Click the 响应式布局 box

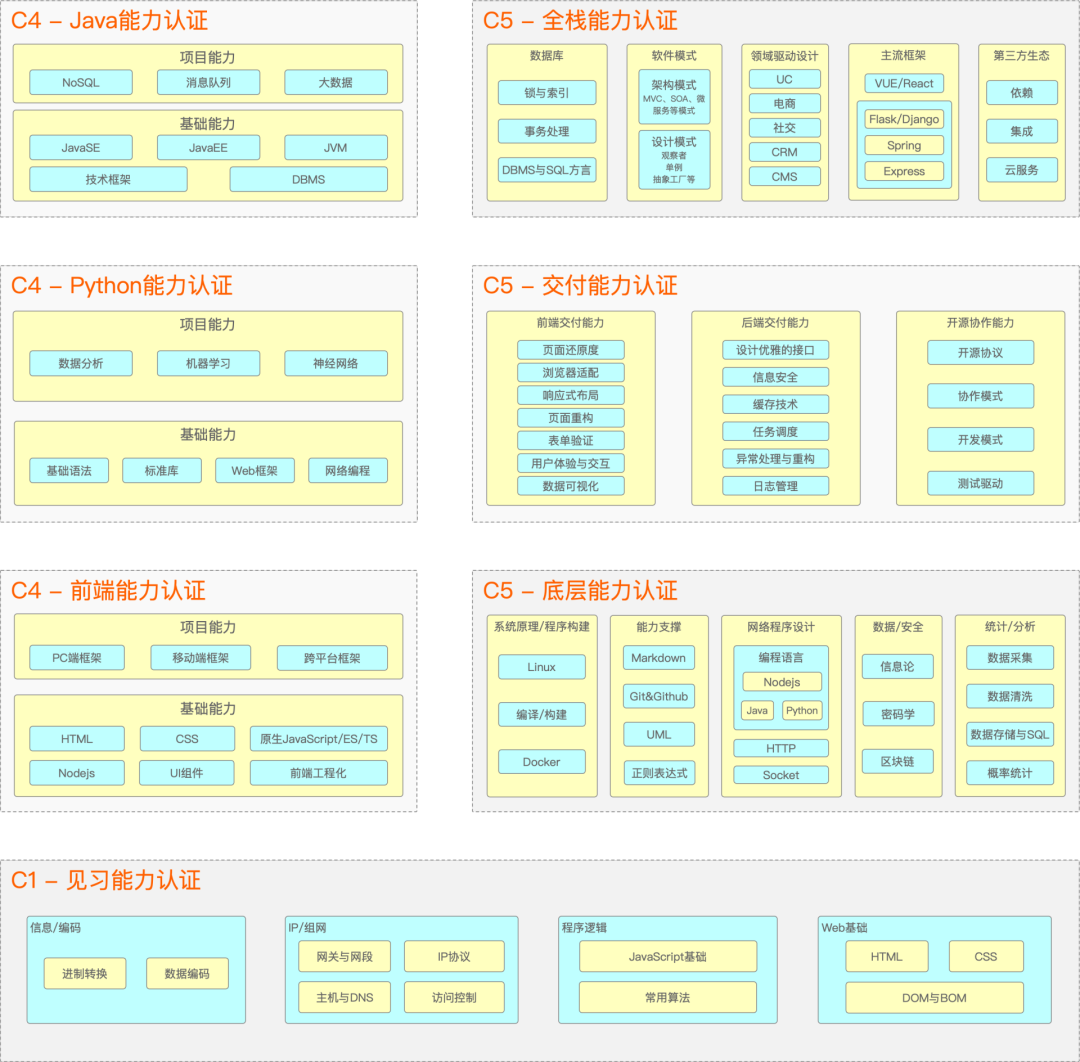(x=571, y=395)
